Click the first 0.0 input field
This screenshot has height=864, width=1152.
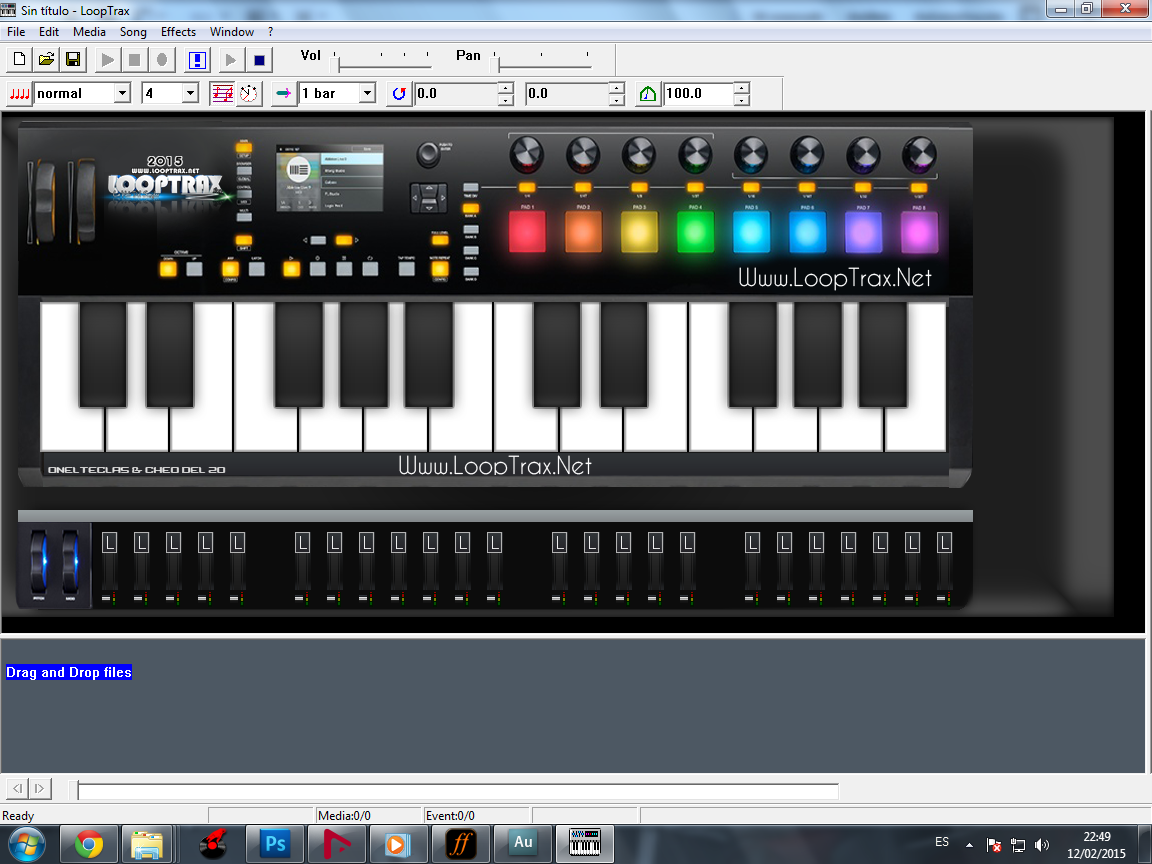click(456, 93)
